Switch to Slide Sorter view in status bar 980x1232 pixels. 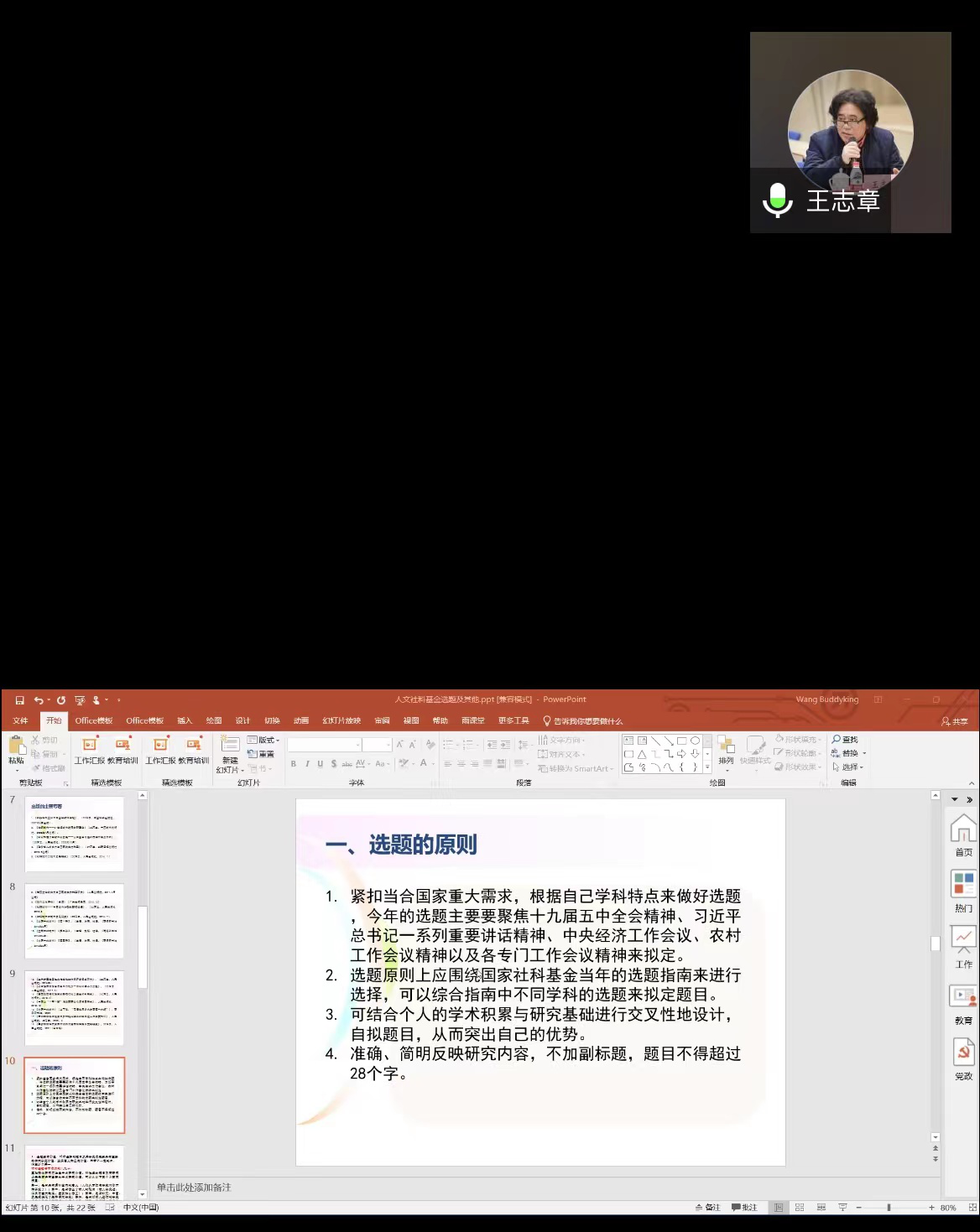800,1208
